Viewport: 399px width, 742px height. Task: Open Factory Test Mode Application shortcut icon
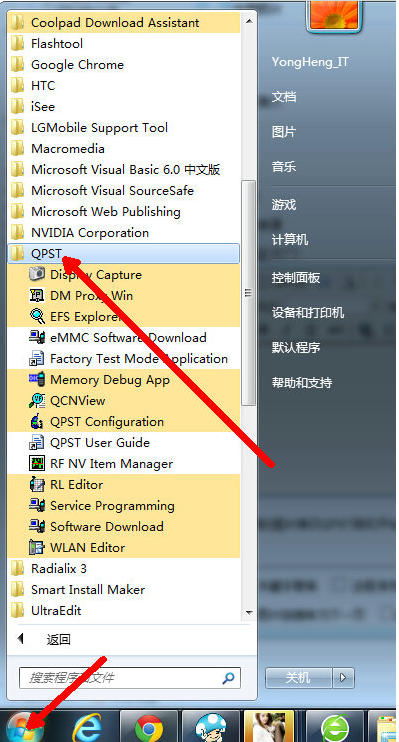coord(36,359)
